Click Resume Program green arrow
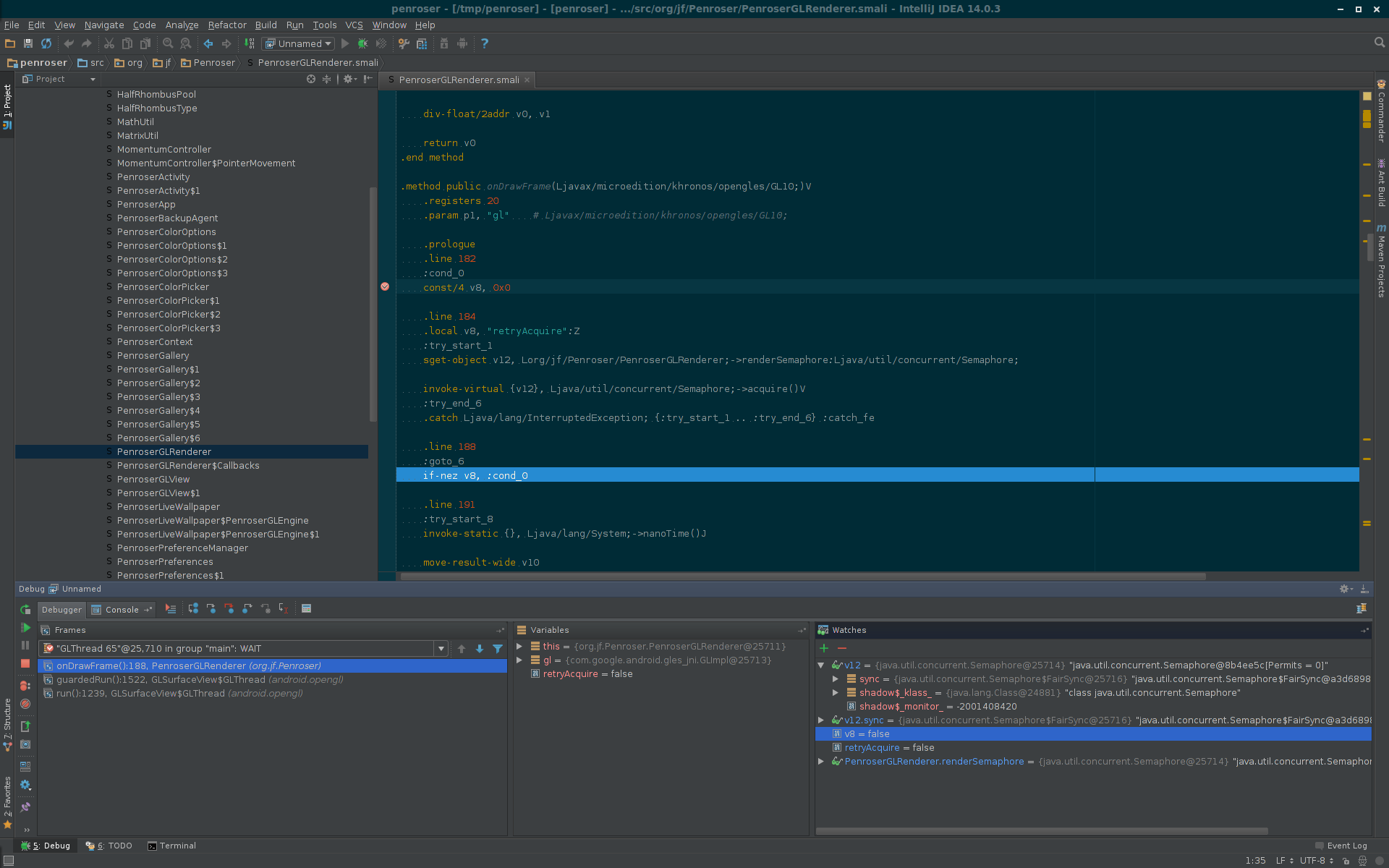 [x=25, y=628]
